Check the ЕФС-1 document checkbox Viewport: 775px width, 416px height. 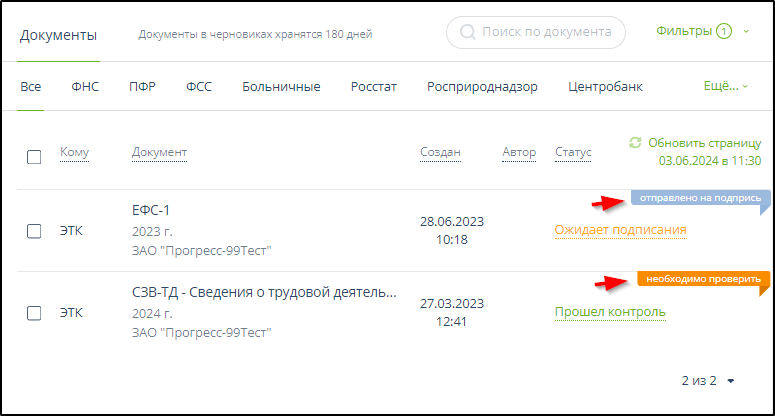pos(34,231)
